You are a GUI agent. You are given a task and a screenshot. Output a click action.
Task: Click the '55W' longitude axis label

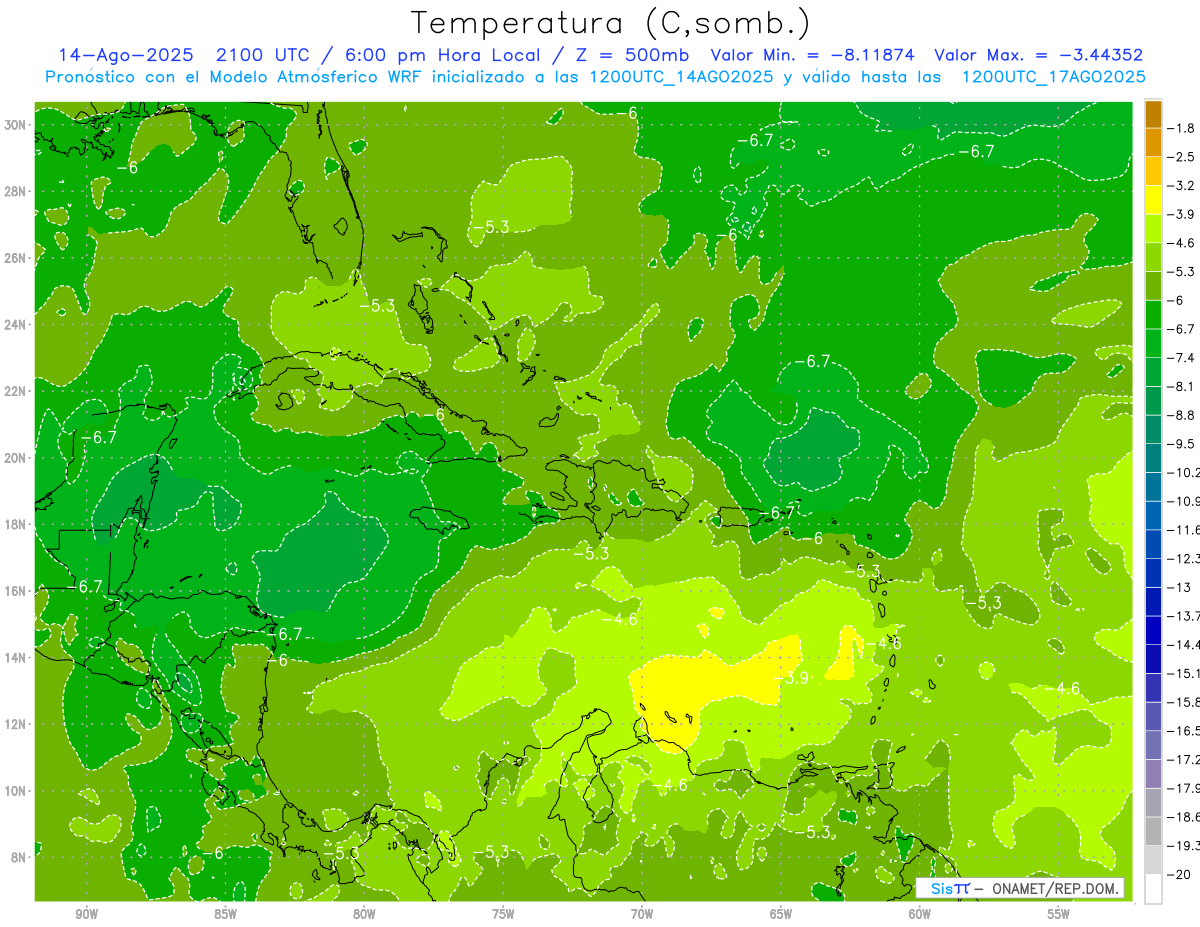coord(1059,914)
